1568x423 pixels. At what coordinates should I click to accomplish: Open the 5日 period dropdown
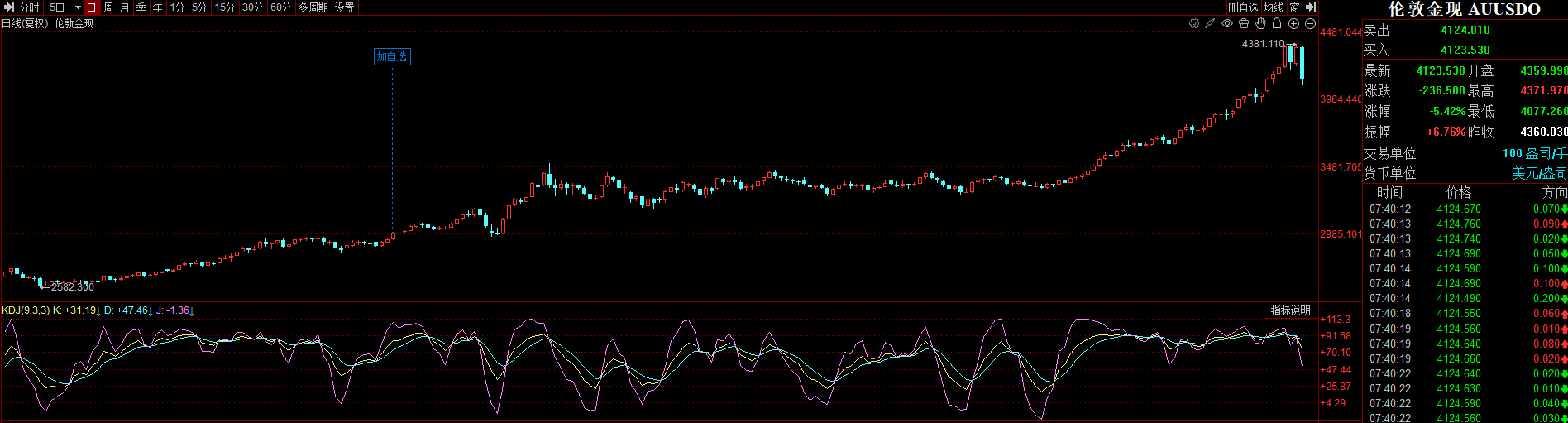point(65,7)
